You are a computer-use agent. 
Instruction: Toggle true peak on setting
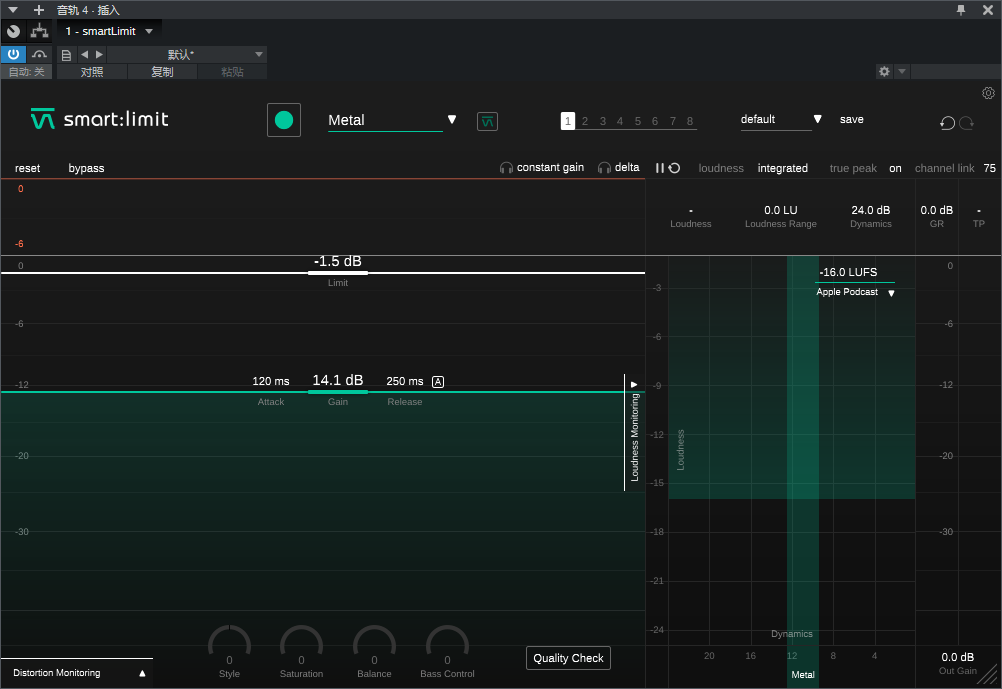pyautogui.click(x=895, y=169)
